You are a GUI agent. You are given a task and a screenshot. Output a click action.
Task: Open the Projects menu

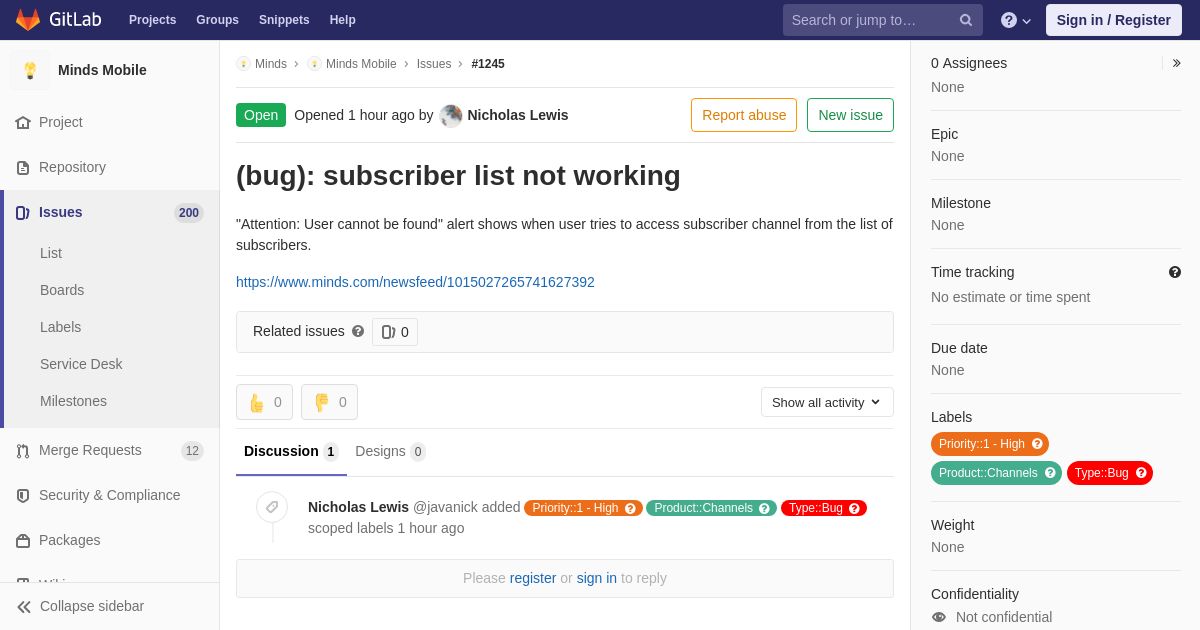(152, 20)
